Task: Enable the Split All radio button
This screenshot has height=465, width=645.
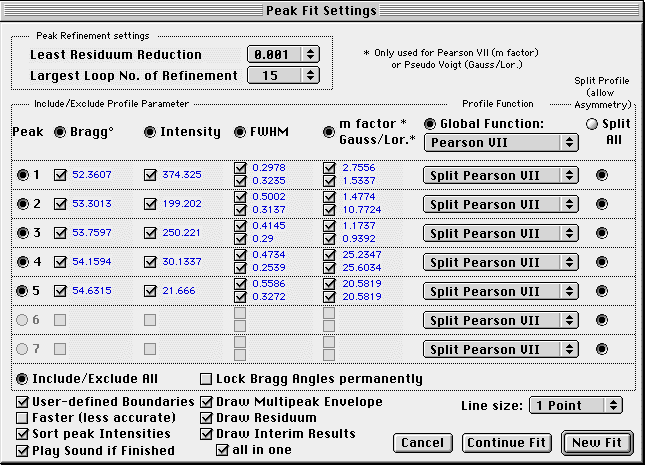Action: point(592,123)
